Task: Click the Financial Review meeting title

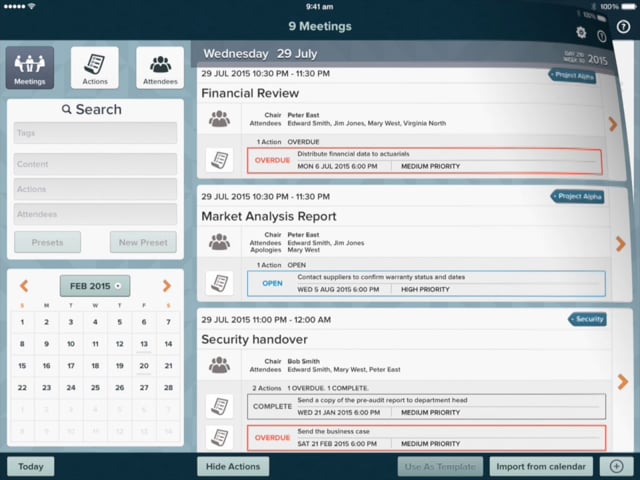Action: [250, 93]
